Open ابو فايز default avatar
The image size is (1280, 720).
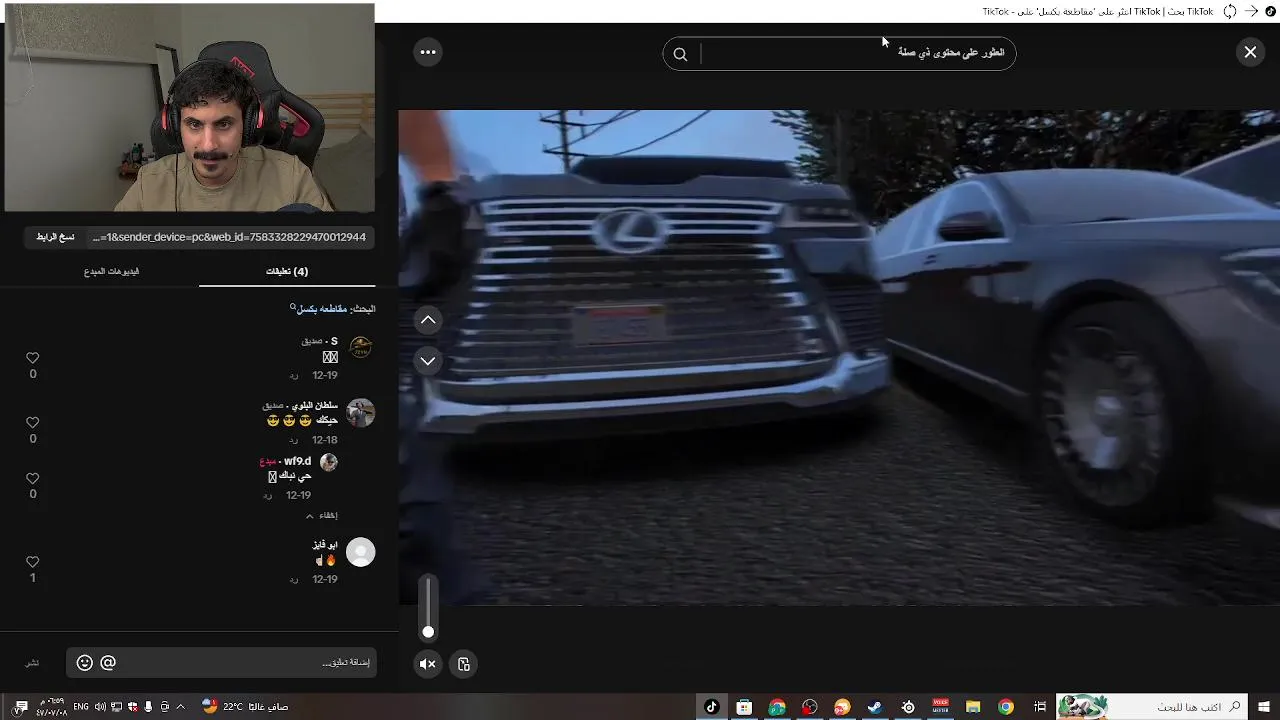pos(360,552)
